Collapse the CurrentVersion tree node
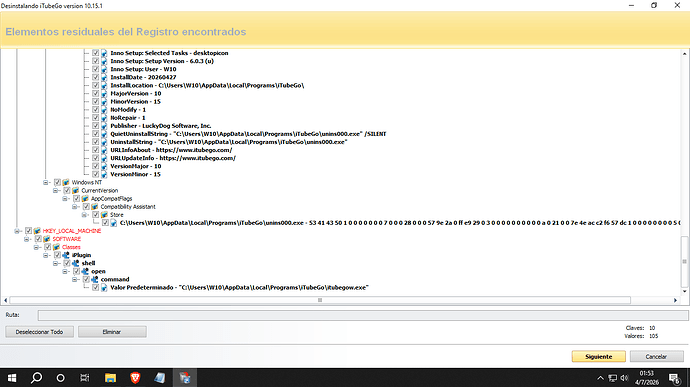690x387 pixels. pyautogui.click(x=55, y=191)
